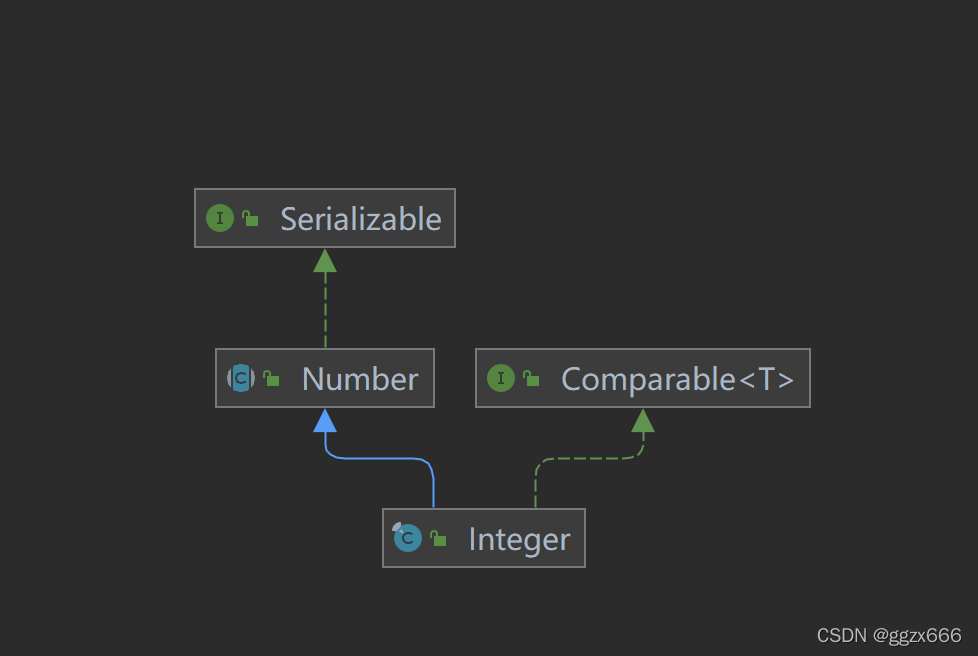Image resolution: width=978 pixels, height=656 pixels.
Task: Click the green unlock icon beside Integer
Action: (x=438, y=538)
